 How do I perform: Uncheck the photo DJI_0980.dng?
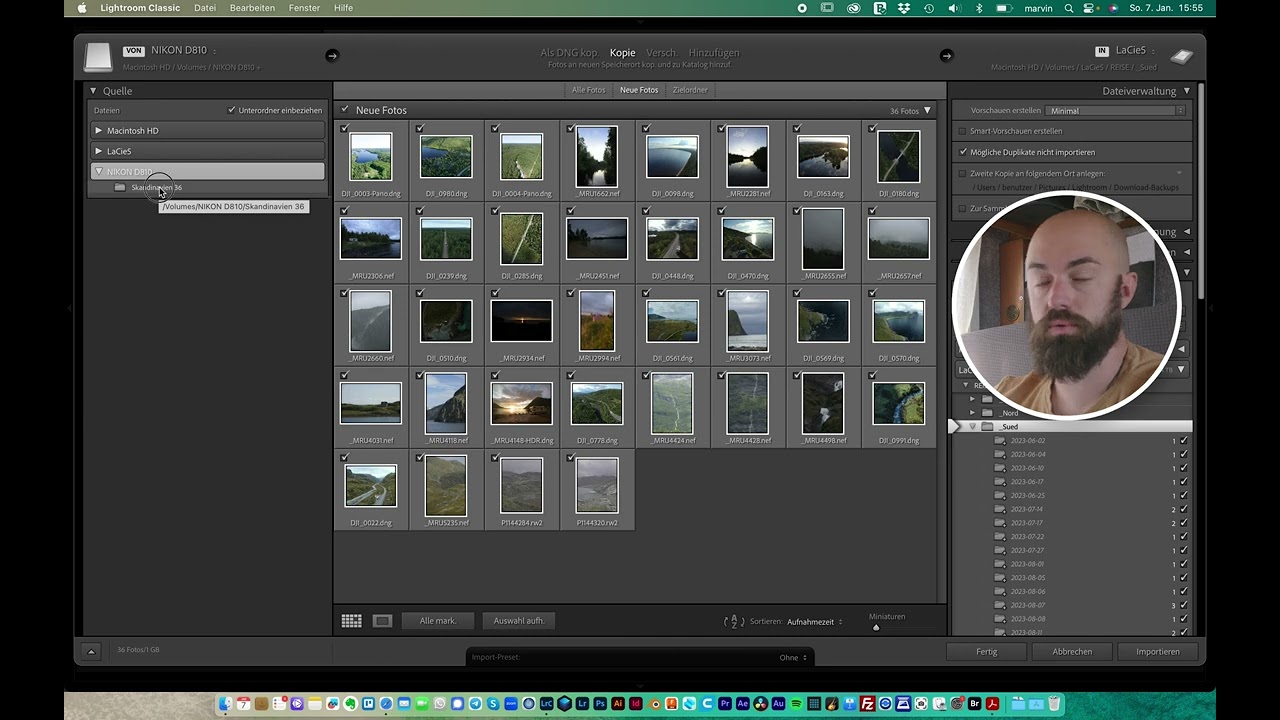pos(420,129)
